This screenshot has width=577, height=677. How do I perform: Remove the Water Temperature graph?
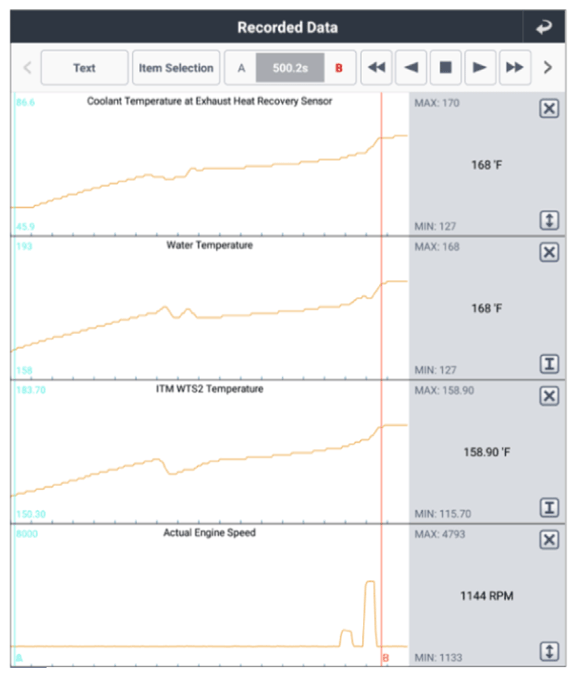pos(549,252)
